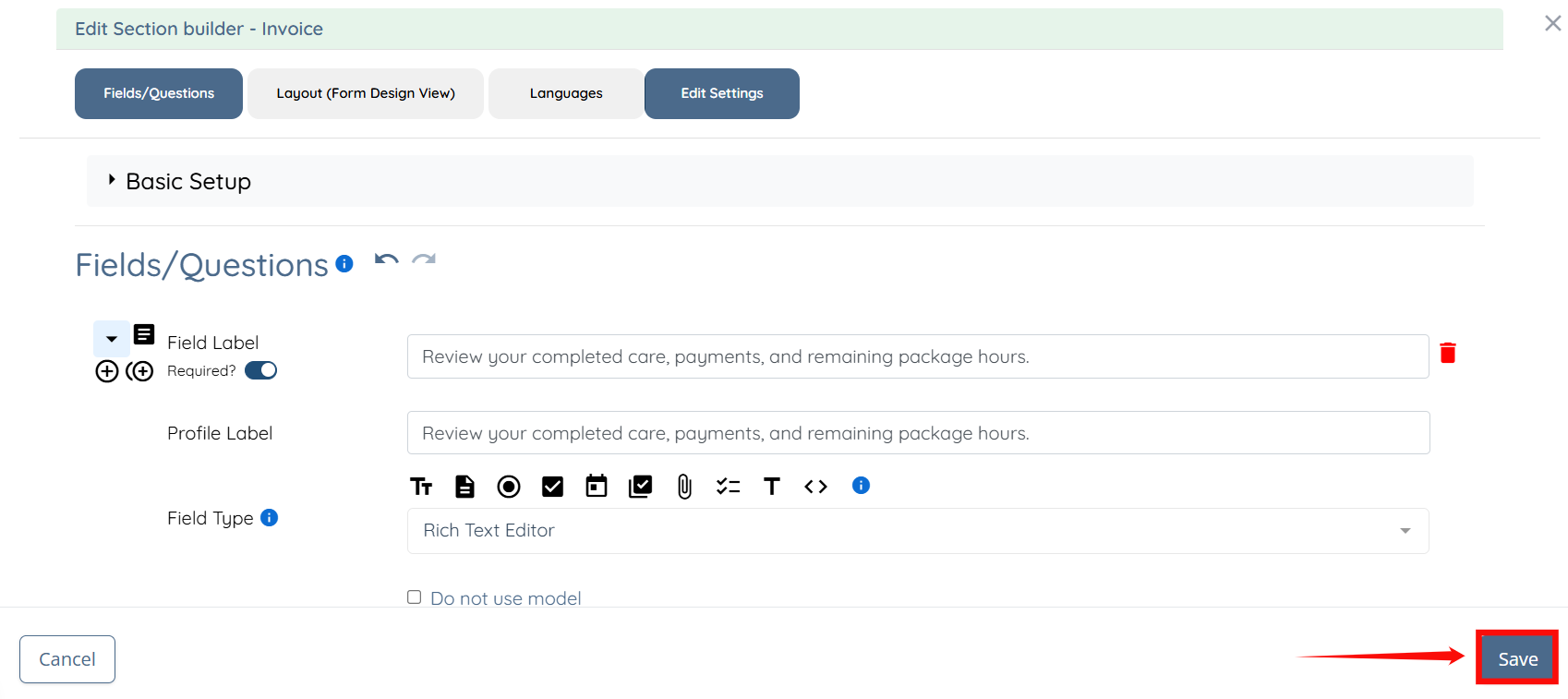The height and width of the screenshot is (699, 1568).
Task: Choose the checklist field type icon
Action: coord(728,487)
